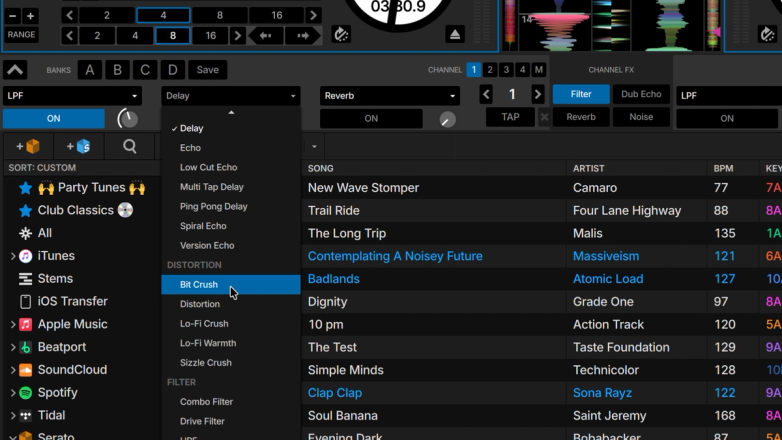Image resolution: width=782 pixels, height=440 pixels.
Task: Expand the Beatport tree item
Action: (12, 347)
